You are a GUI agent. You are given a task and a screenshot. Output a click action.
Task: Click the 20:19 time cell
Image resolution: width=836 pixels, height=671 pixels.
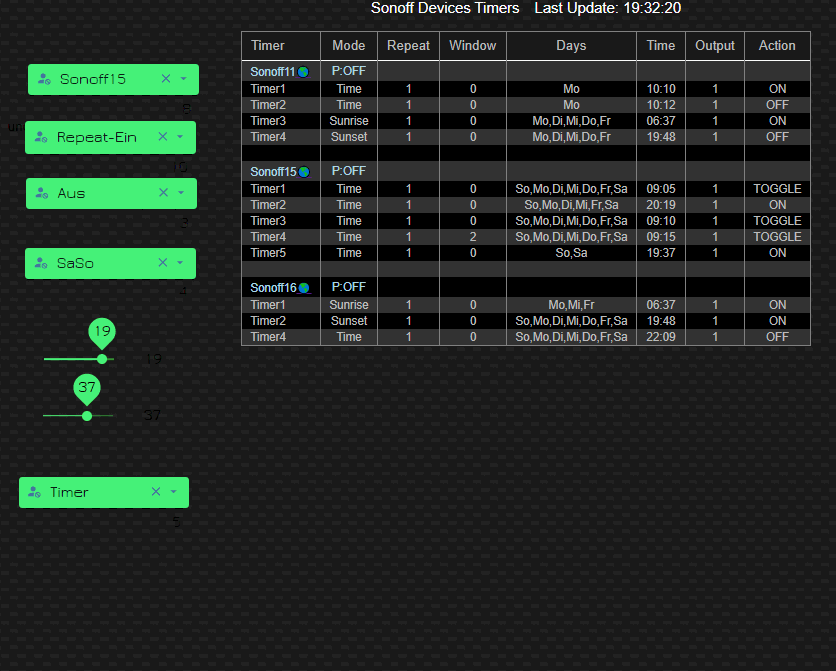tap(661, 205)
